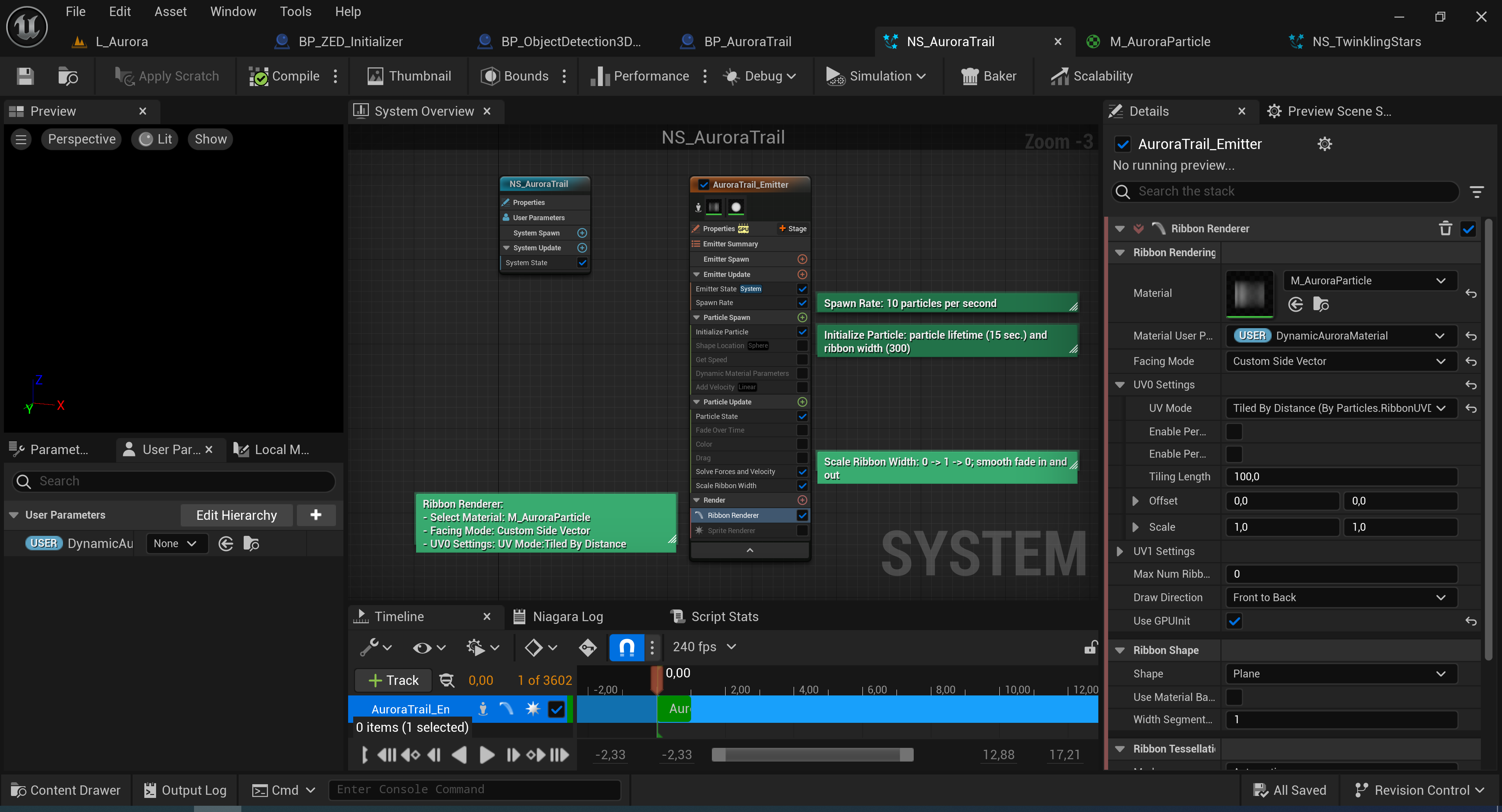Reset Material to default value

pos(1471,294)
